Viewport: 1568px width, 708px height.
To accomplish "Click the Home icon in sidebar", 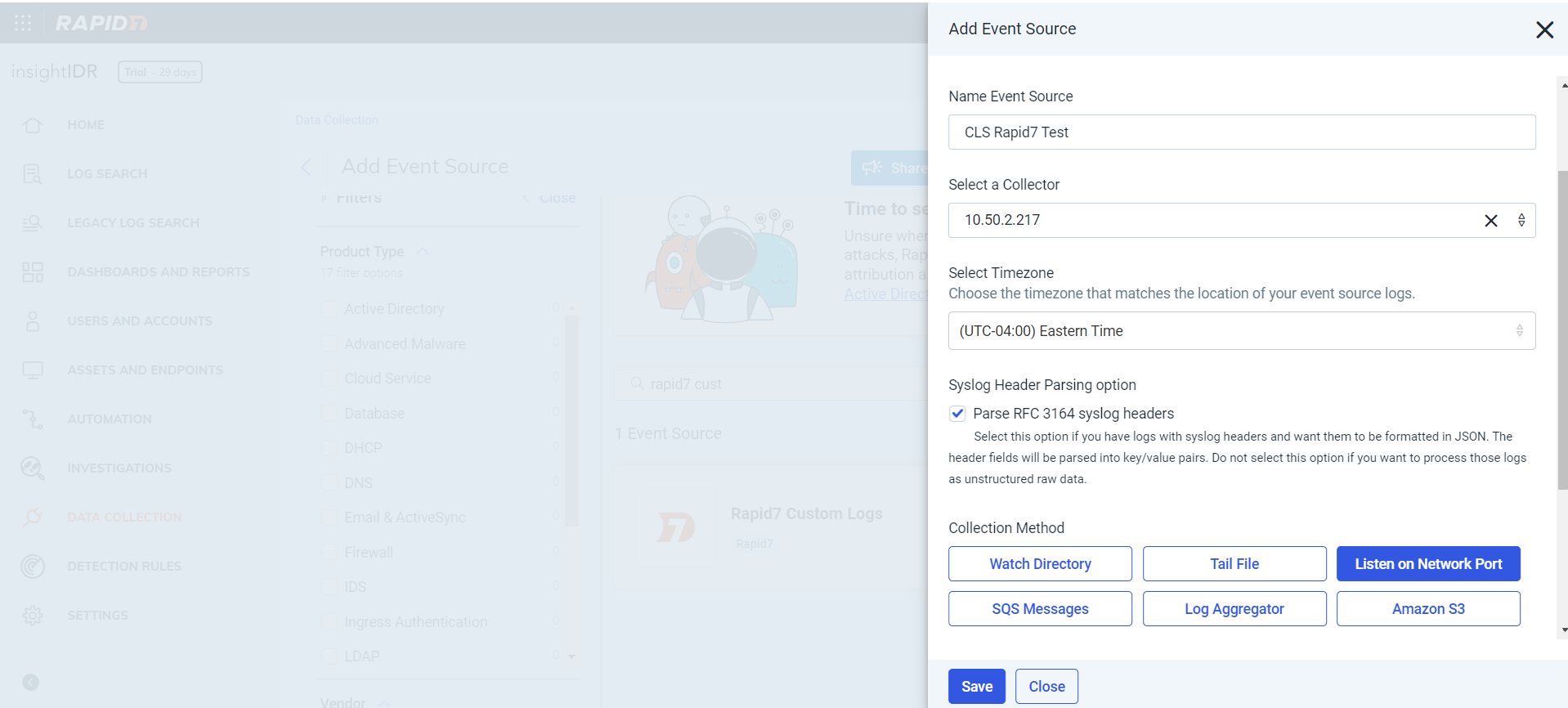I will pyautogui.click(x=33, y=125).
